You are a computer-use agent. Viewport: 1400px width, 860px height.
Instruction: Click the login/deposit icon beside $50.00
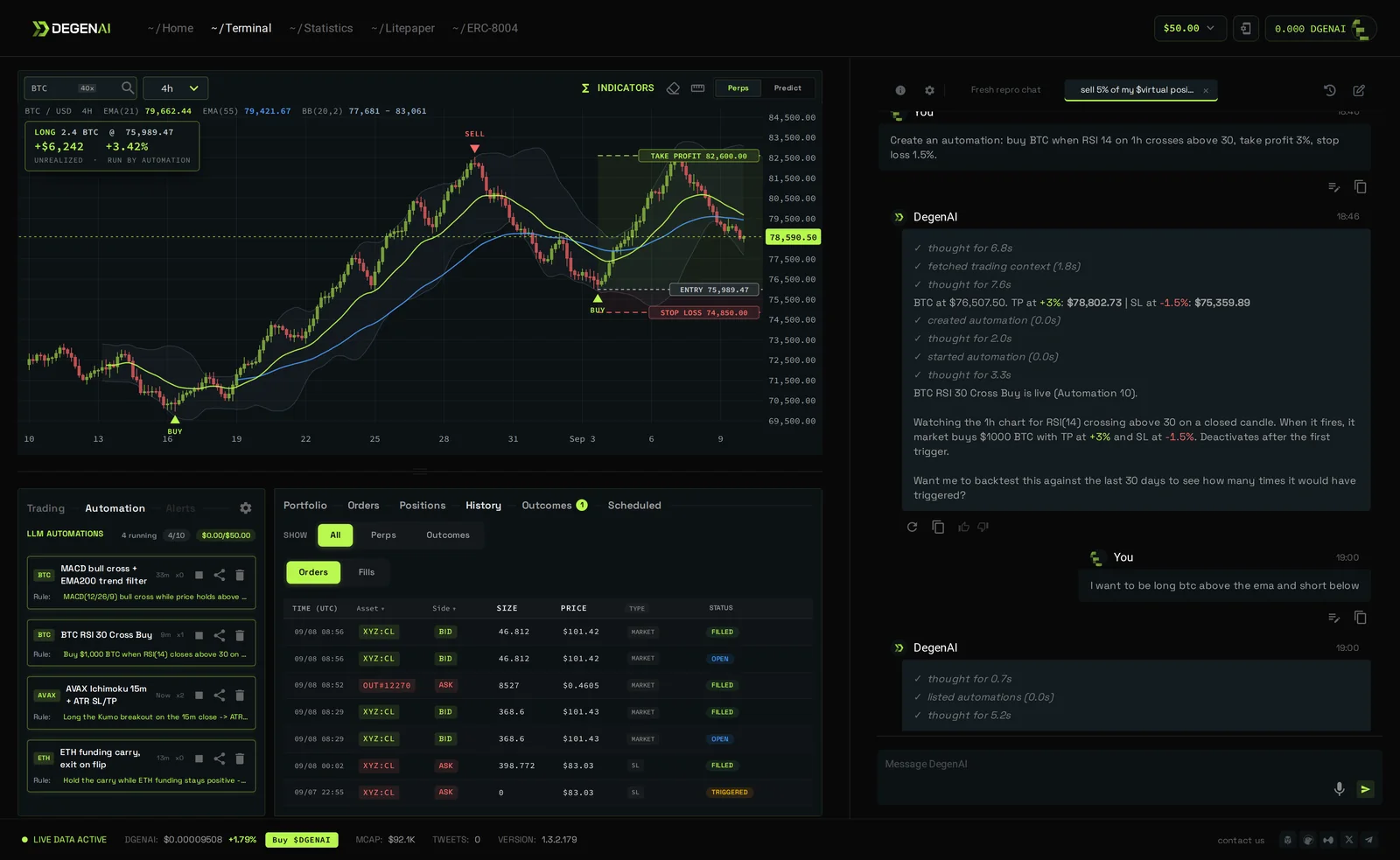pos(1245,28)
